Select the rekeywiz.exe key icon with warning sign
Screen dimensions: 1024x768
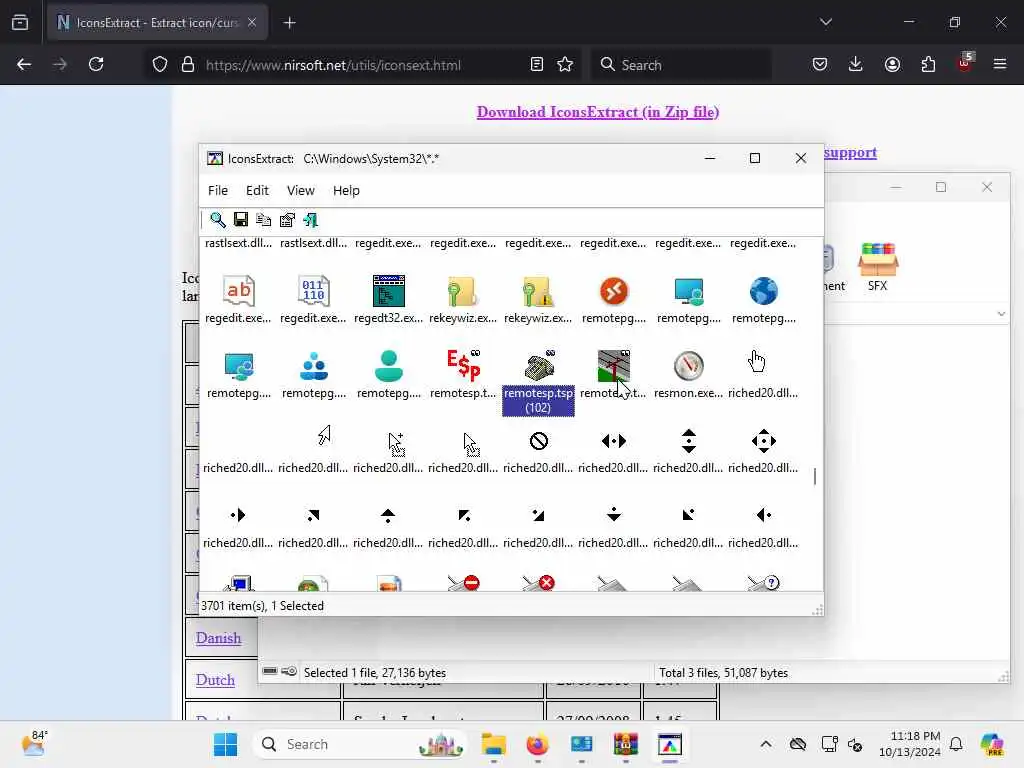click(538, 291)
